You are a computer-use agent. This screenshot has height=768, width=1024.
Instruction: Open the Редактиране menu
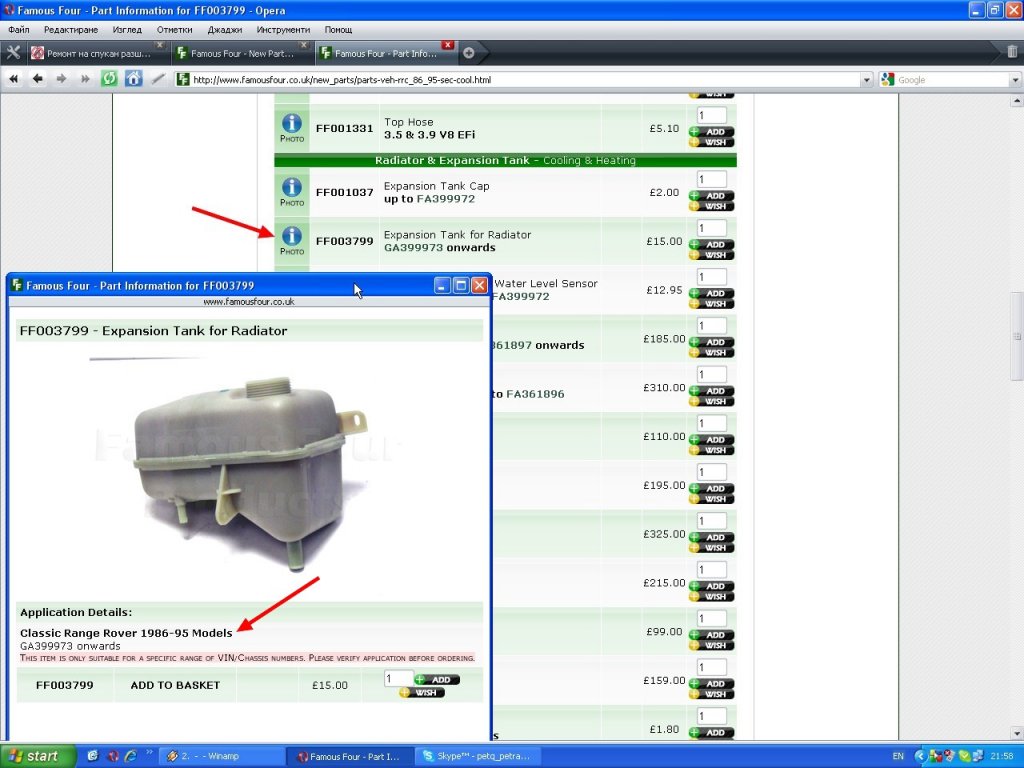[x=71, y=29]
